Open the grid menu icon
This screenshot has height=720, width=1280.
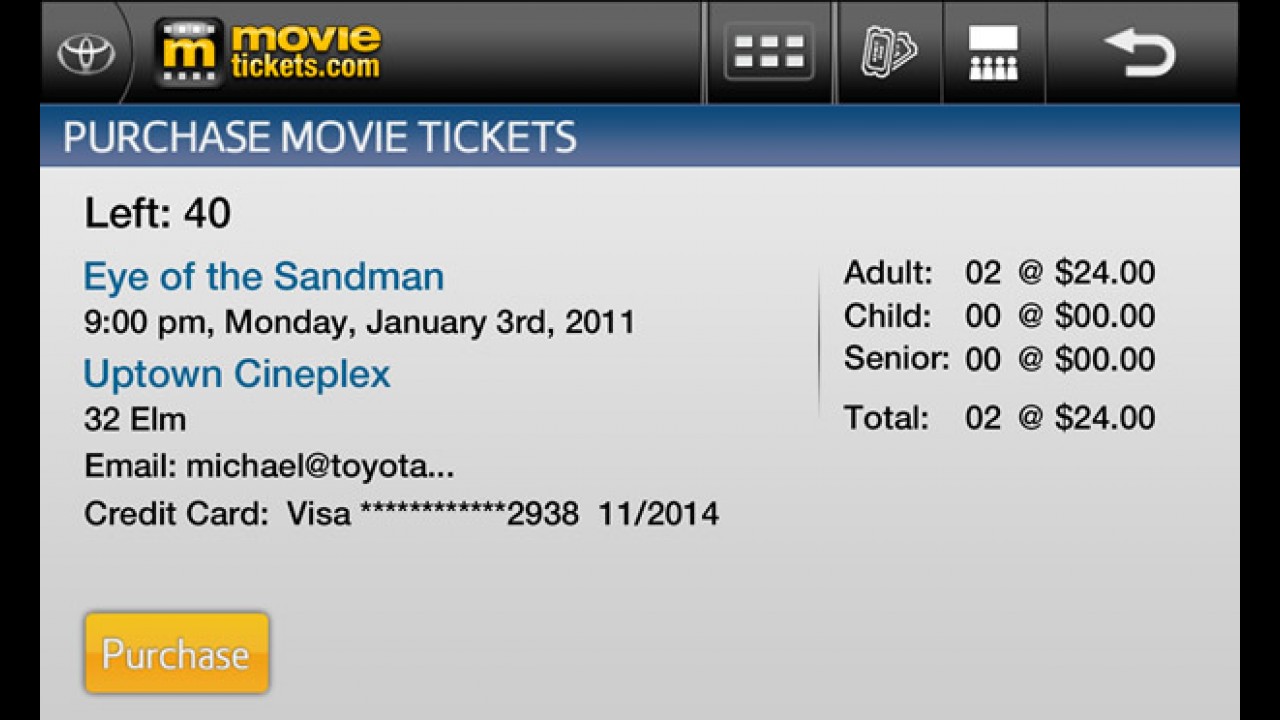click(x=768, y=52)
